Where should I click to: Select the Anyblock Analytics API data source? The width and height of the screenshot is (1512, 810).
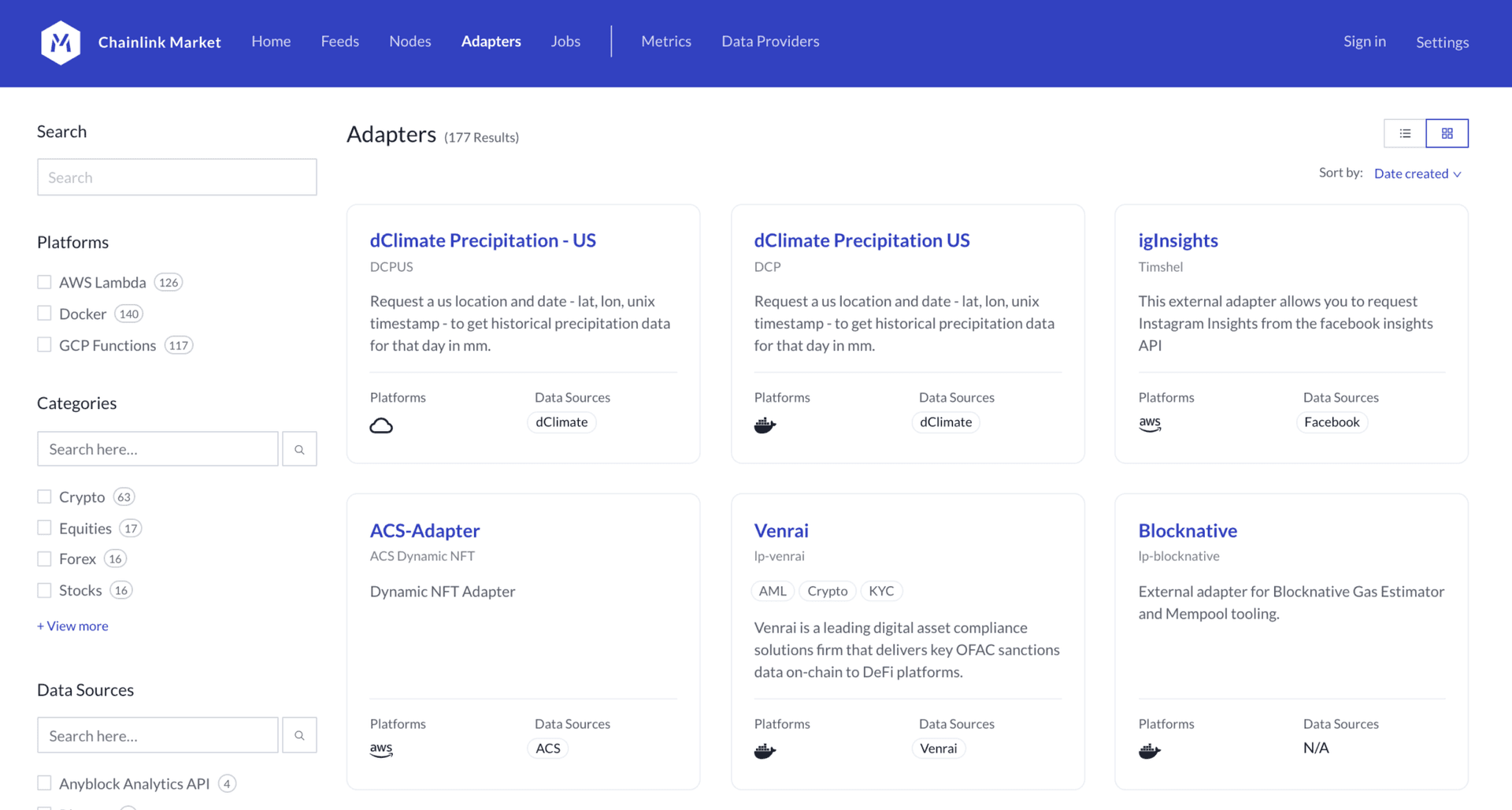44,783
